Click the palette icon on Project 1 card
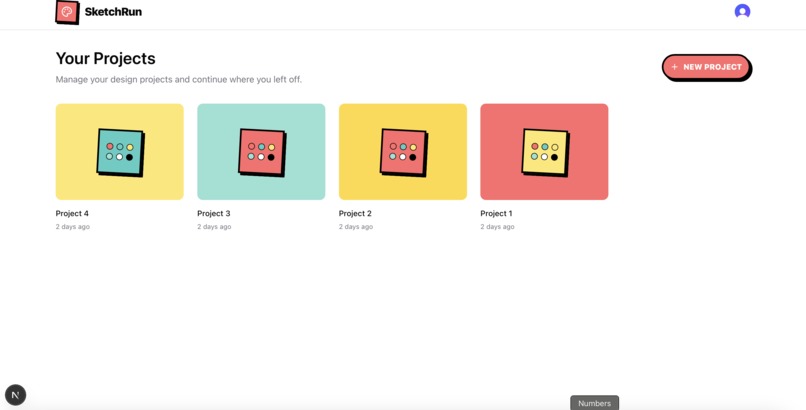Viewport: 806px width, 410px height. point(545,153)
